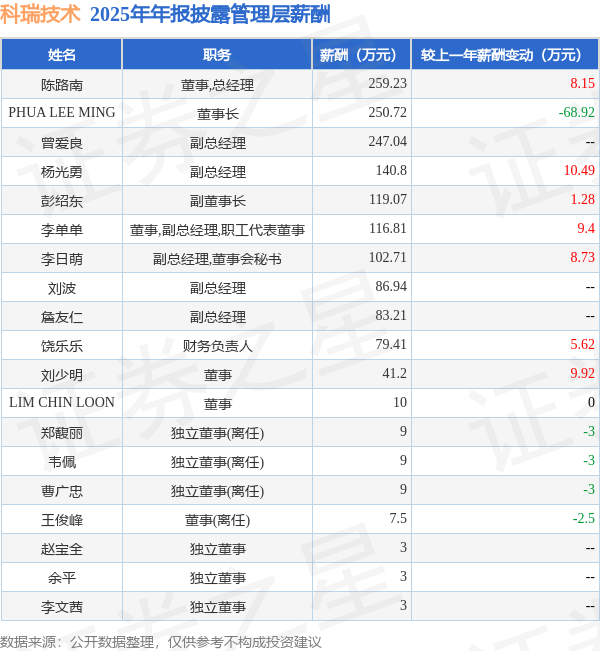Select the name 余平
The image size is (600, 651).
[x=62, y=578]
